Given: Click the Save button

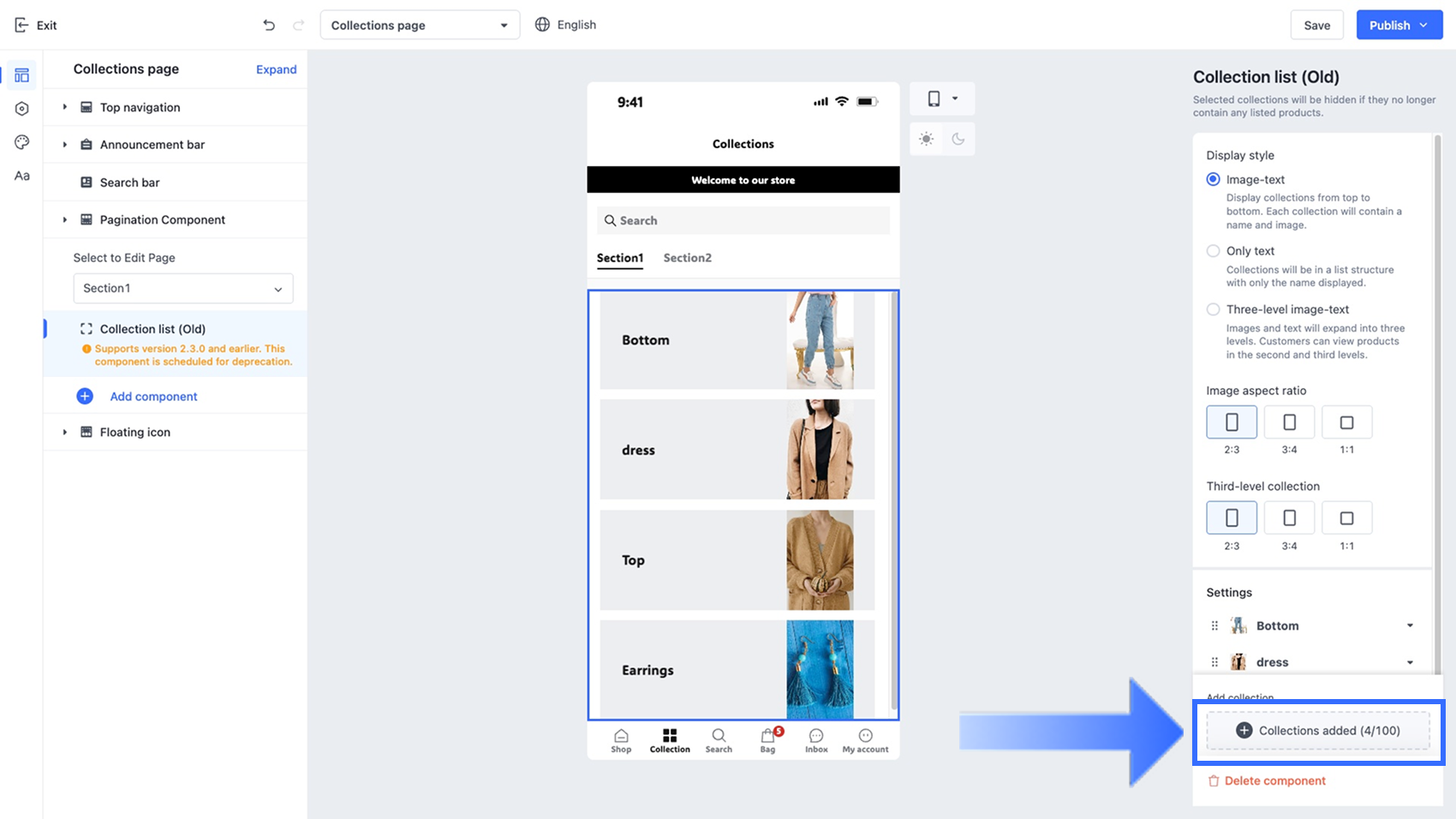Looking at the screenshot, I should pos(1316,25).
